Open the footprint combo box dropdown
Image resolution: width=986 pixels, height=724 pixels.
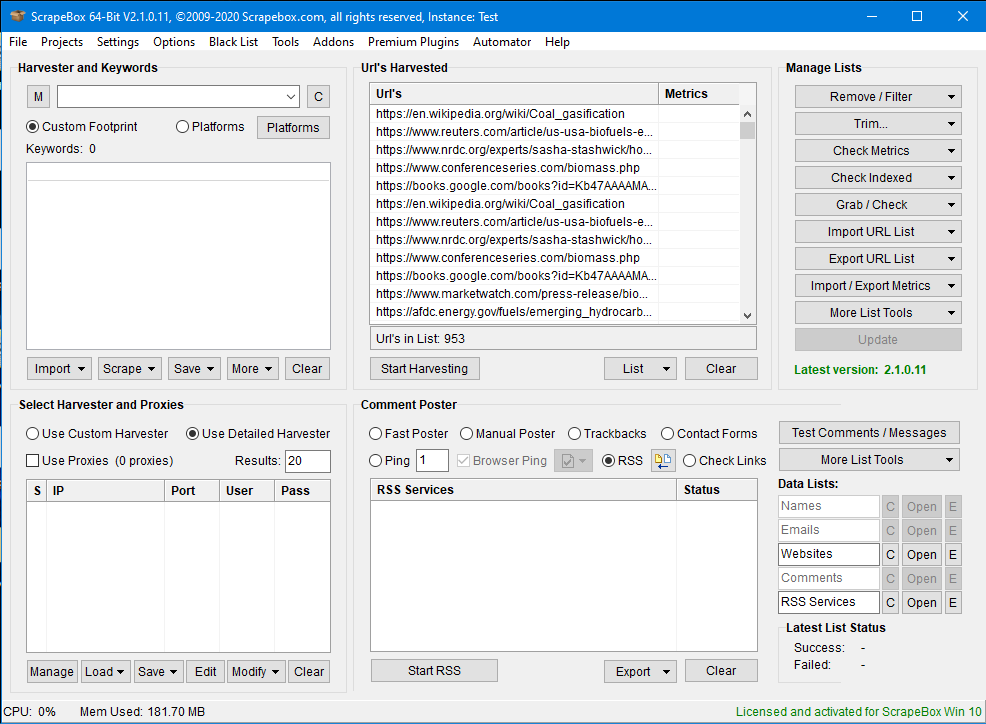pyautogui.click(x=291, y=97)
